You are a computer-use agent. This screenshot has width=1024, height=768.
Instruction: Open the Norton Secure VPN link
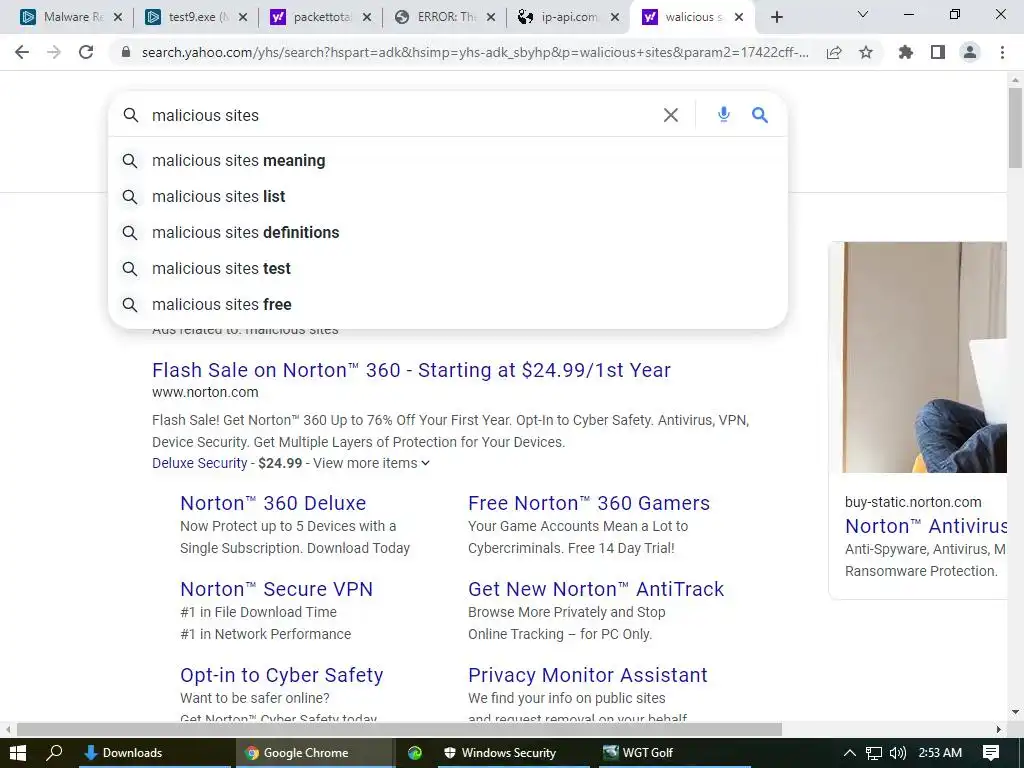[x=276, y=589]
